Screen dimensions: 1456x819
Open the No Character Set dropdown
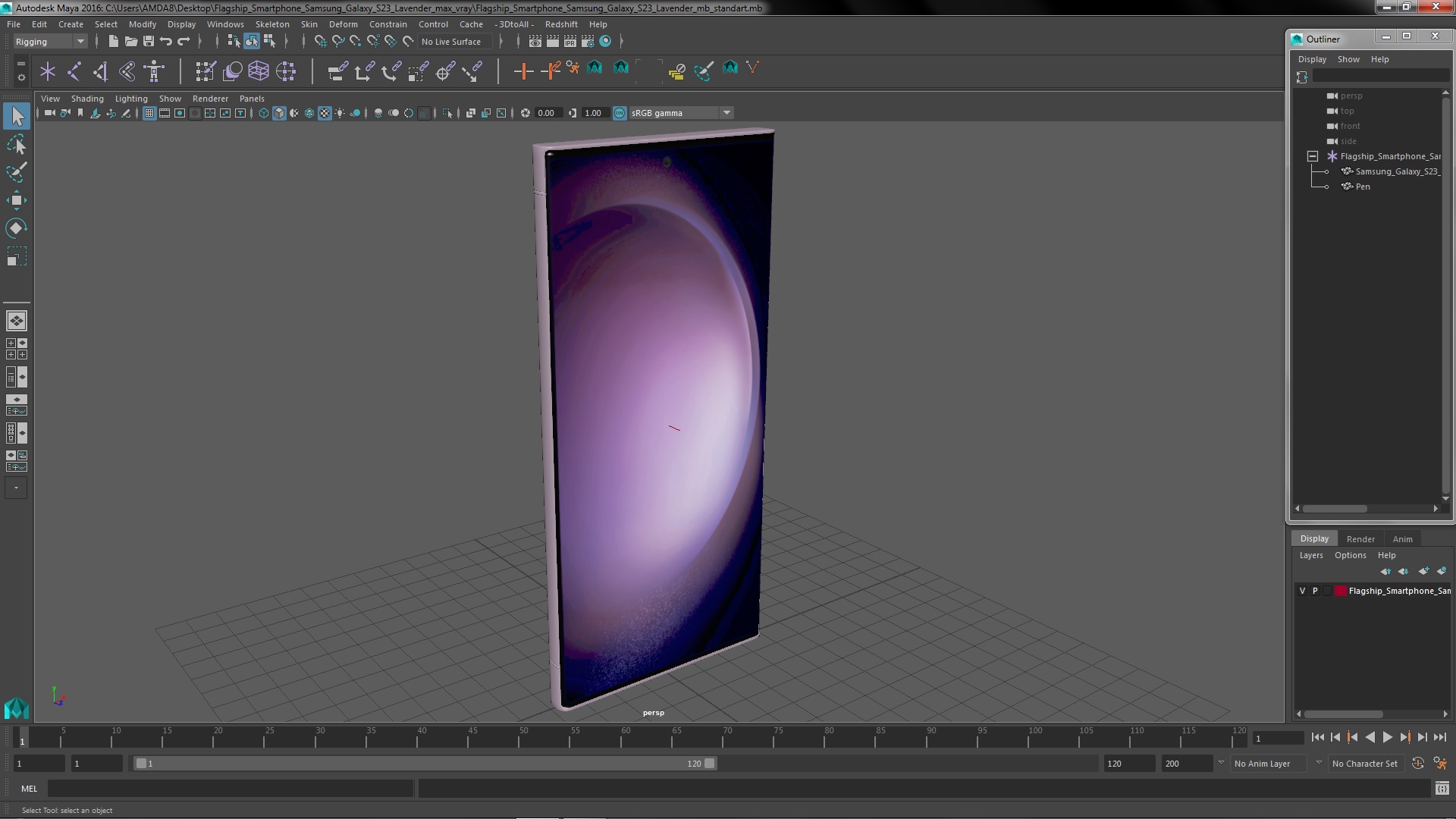pos(1365,764)
